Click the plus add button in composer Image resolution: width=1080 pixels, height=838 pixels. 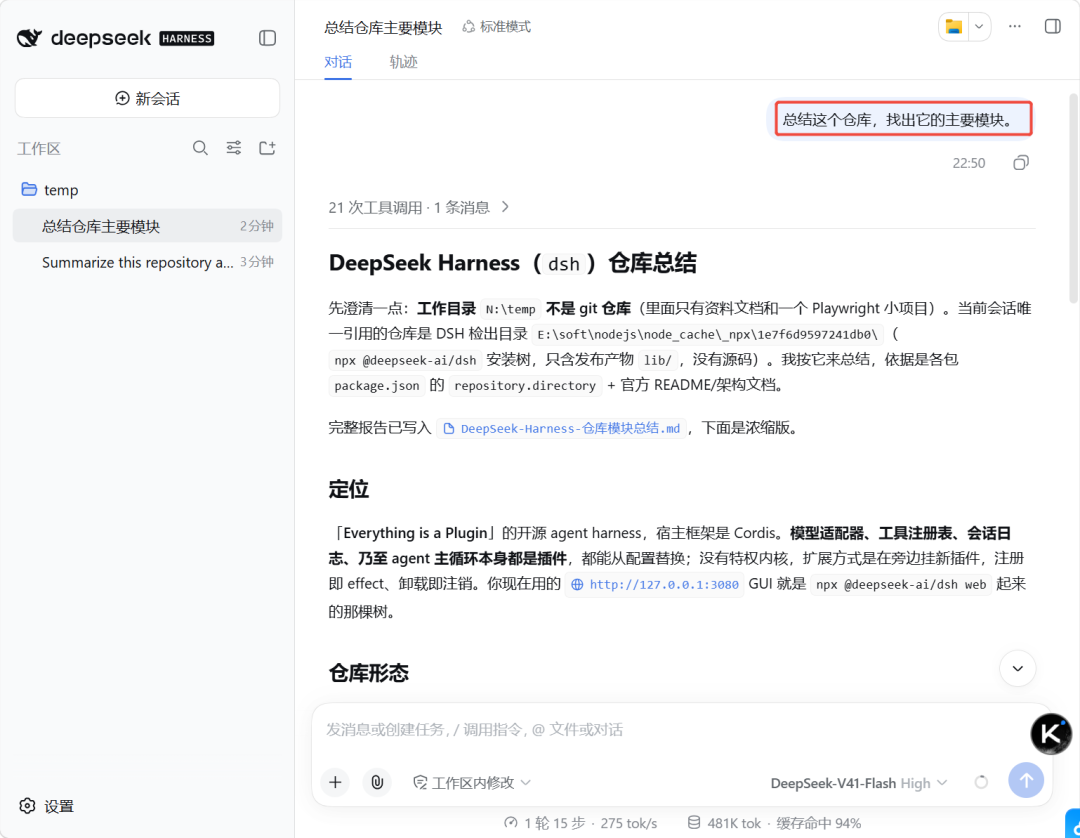[x=335, y=782]
